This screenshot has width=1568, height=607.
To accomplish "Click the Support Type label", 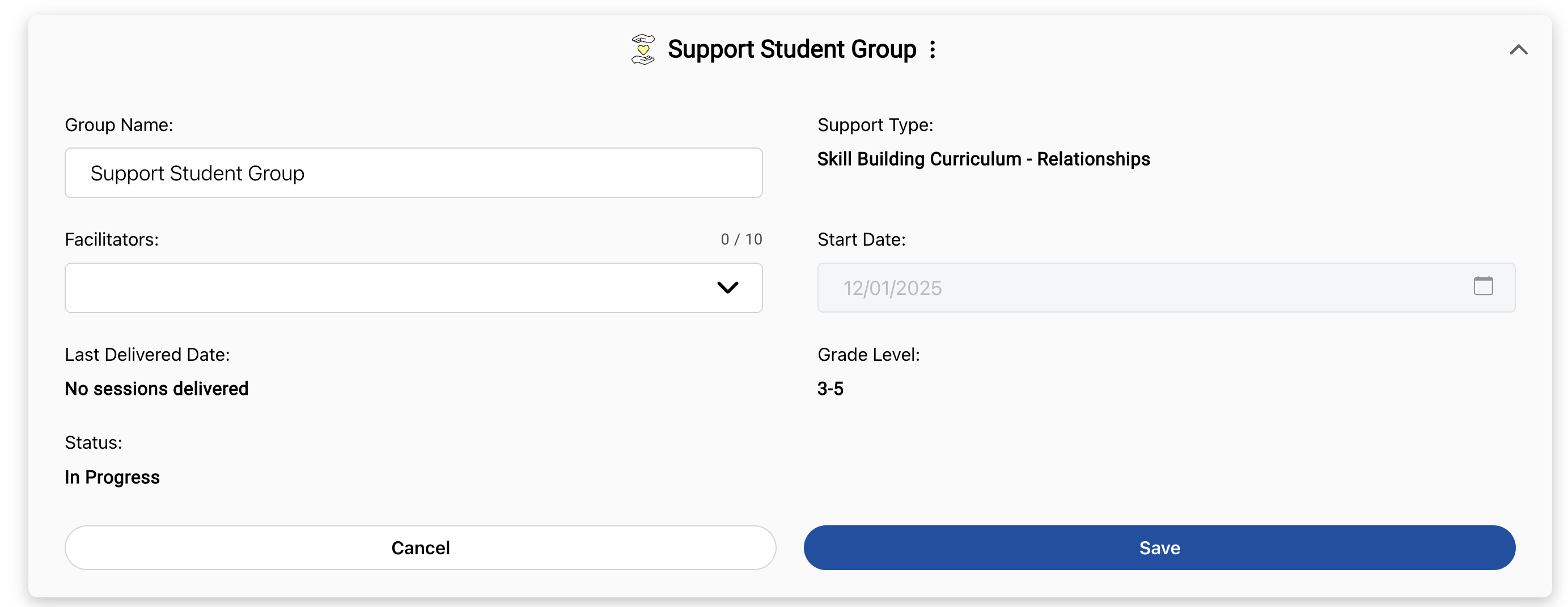I will coord(875,125).
